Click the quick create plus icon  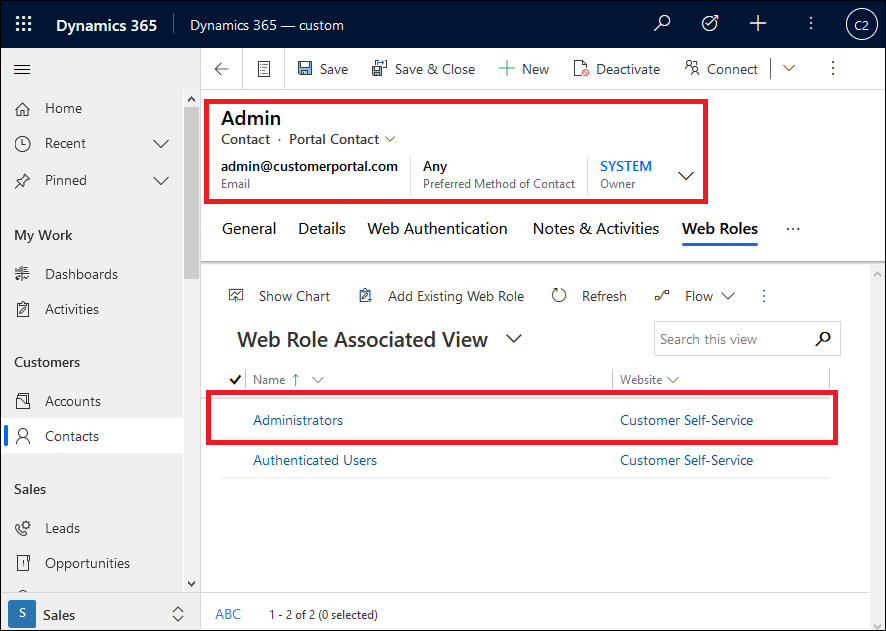point(758,24)
